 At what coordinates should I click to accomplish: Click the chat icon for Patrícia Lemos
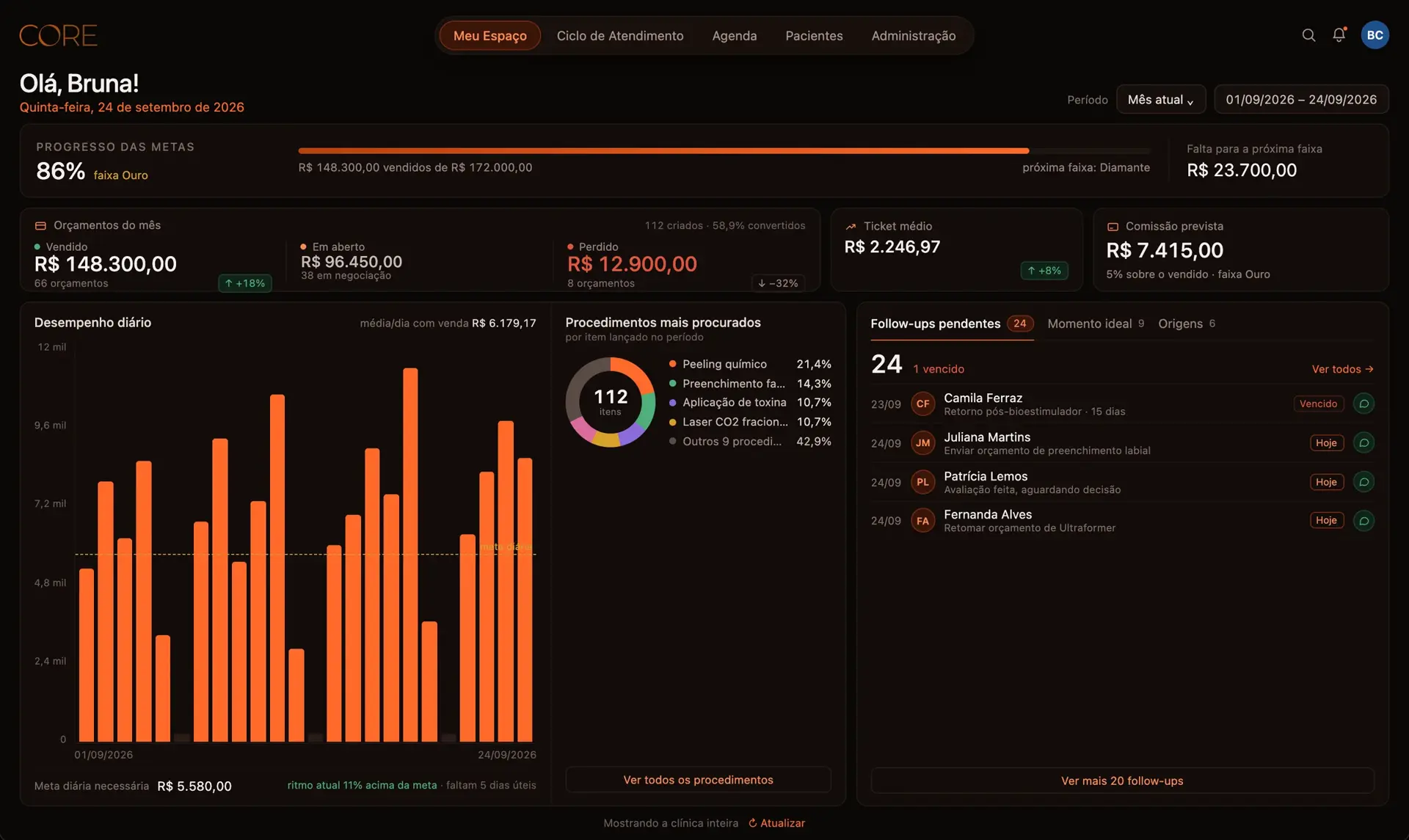coord(1364,482)
